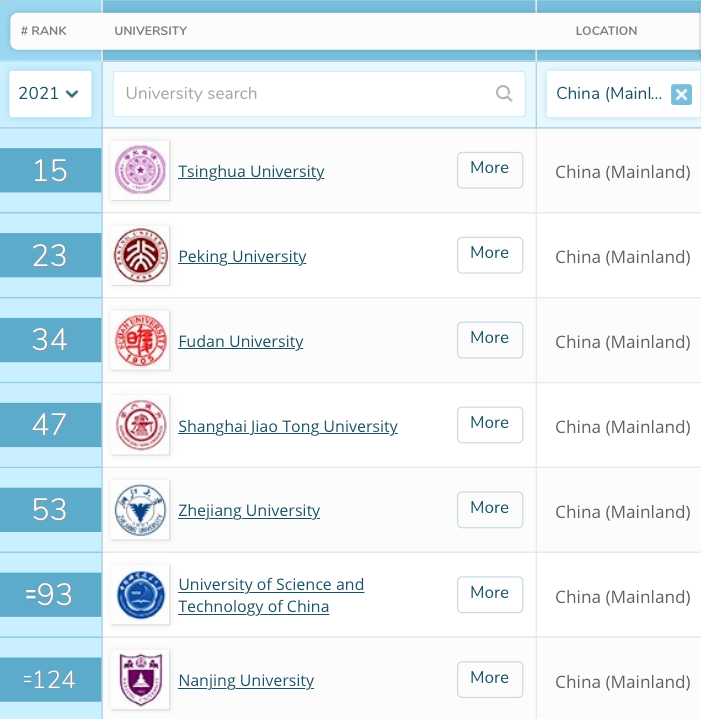This screenshot has height=719, width=701.
Task: Click China (Mainland) location for Tsinghua University
Action: (623, 172)
